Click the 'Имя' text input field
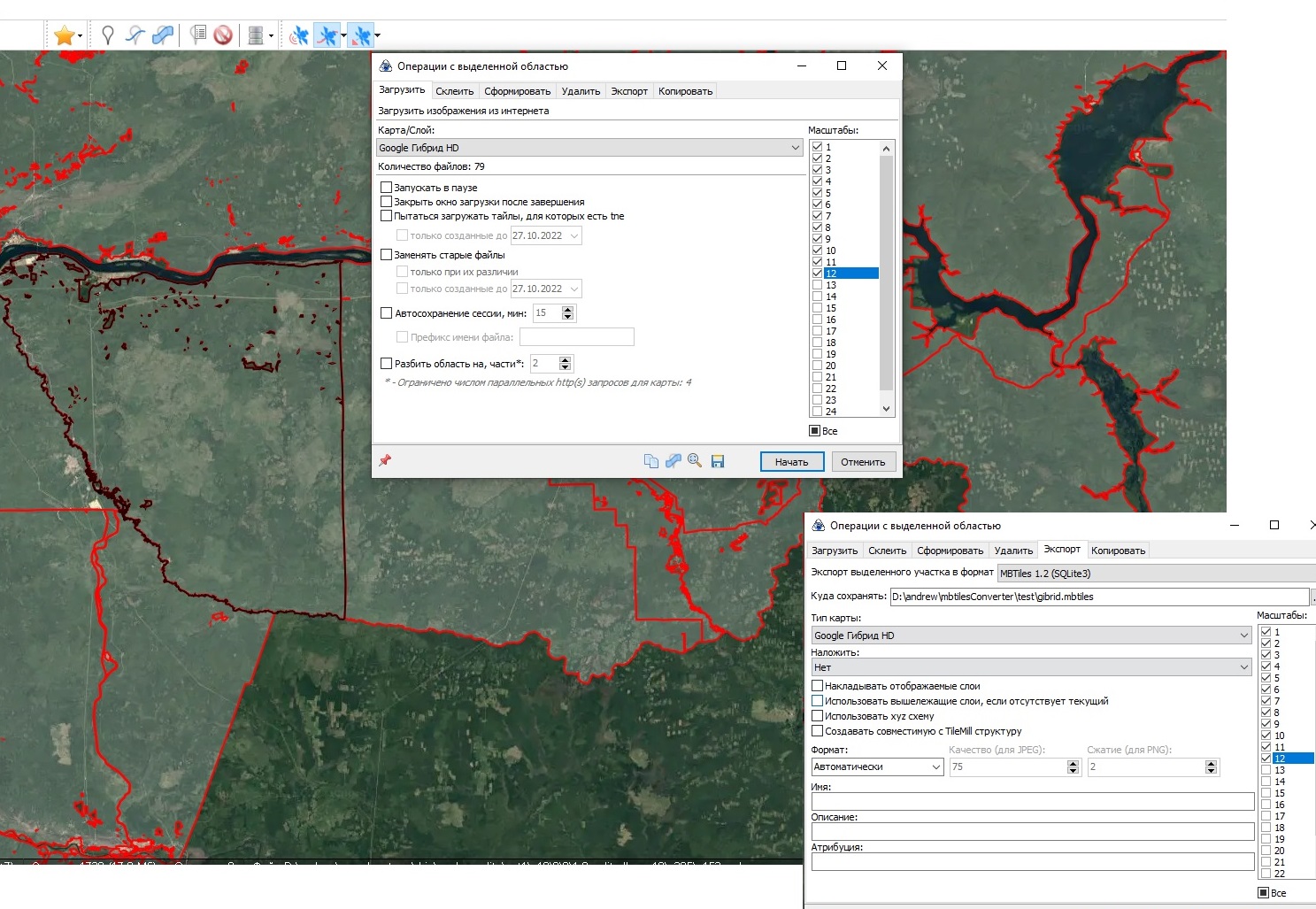This screenshot has height=909, width=1316. tap(1032, 802)
